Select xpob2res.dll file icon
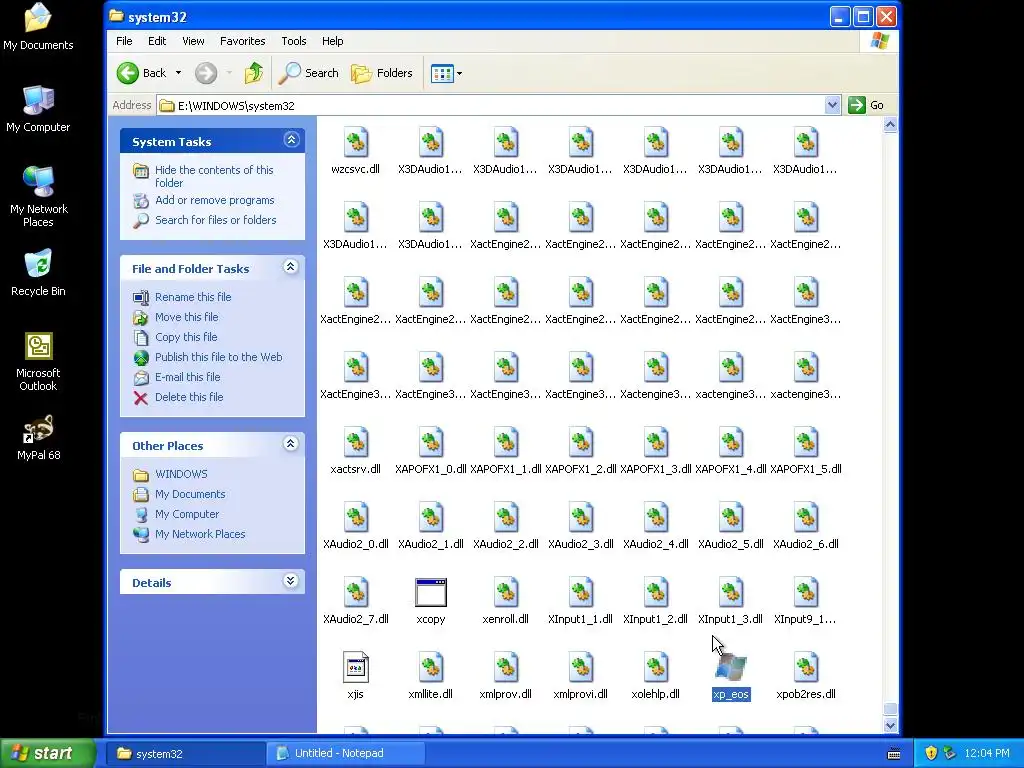Screen dimensions: 1024x768 [x=806, y=667]
